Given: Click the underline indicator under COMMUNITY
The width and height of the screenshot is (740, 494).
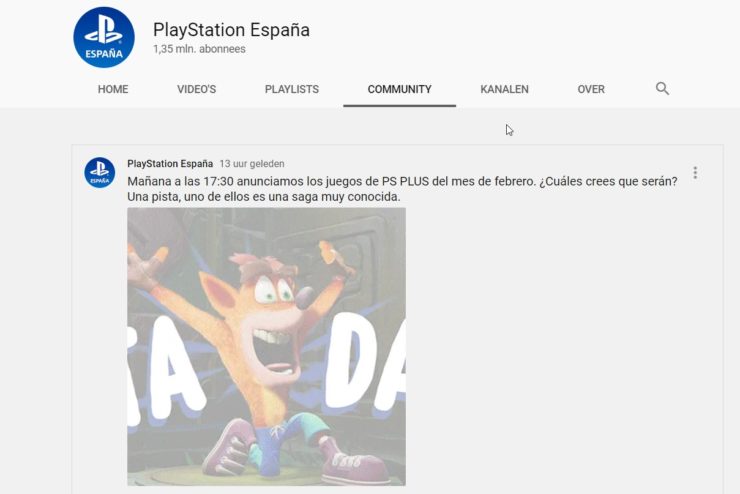Looking at the screenshot, I should 399,106.
